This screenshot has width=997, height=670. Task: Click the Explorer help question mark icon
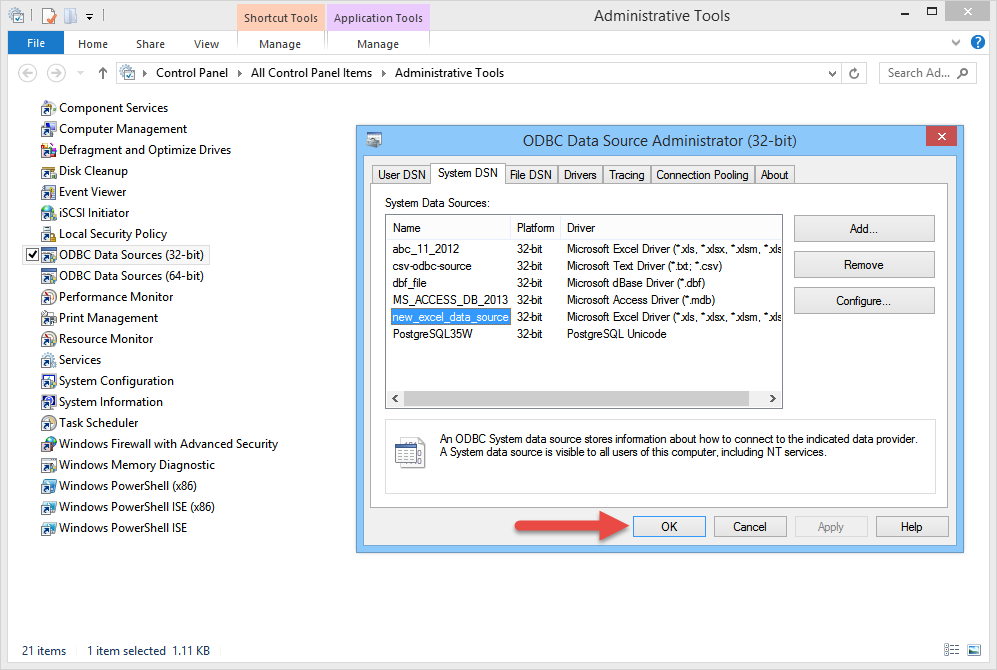[x=978, y=43]
